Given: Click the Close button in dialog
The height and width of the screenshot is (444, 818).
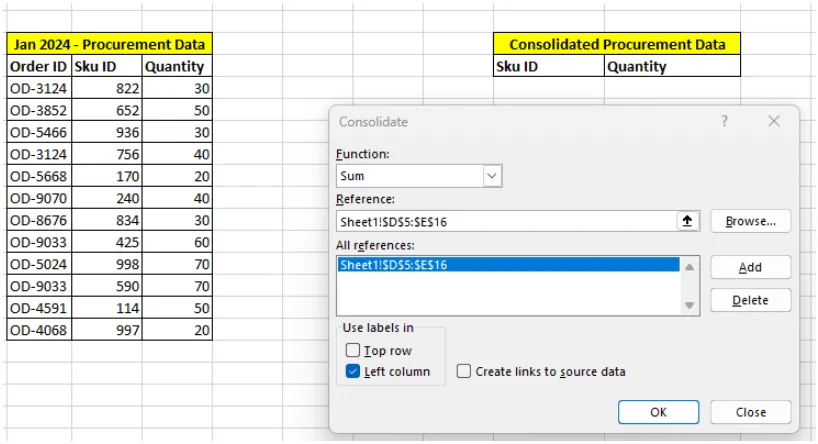Looking at the screenshot, I should click(x=751, y=412).
